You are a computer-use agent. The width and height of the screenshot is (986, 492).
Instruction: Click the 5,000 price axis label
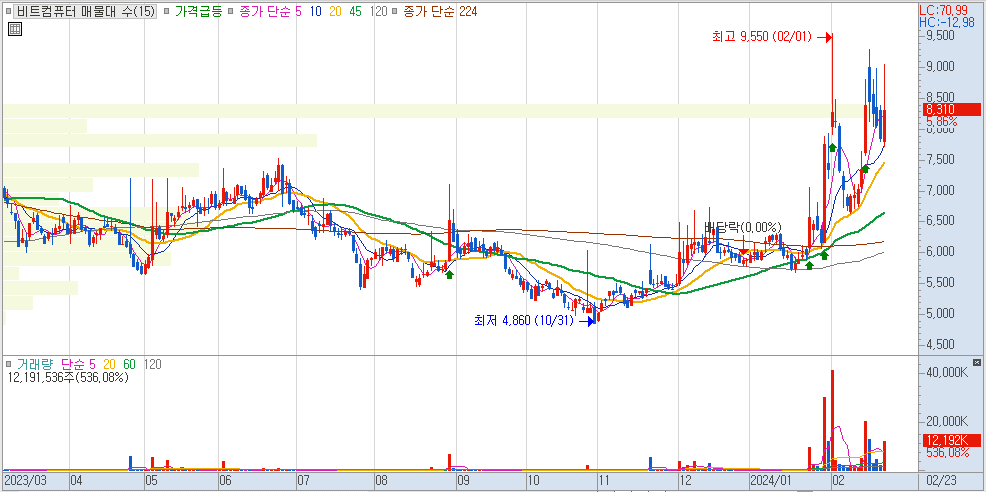(x=940, y=313)
